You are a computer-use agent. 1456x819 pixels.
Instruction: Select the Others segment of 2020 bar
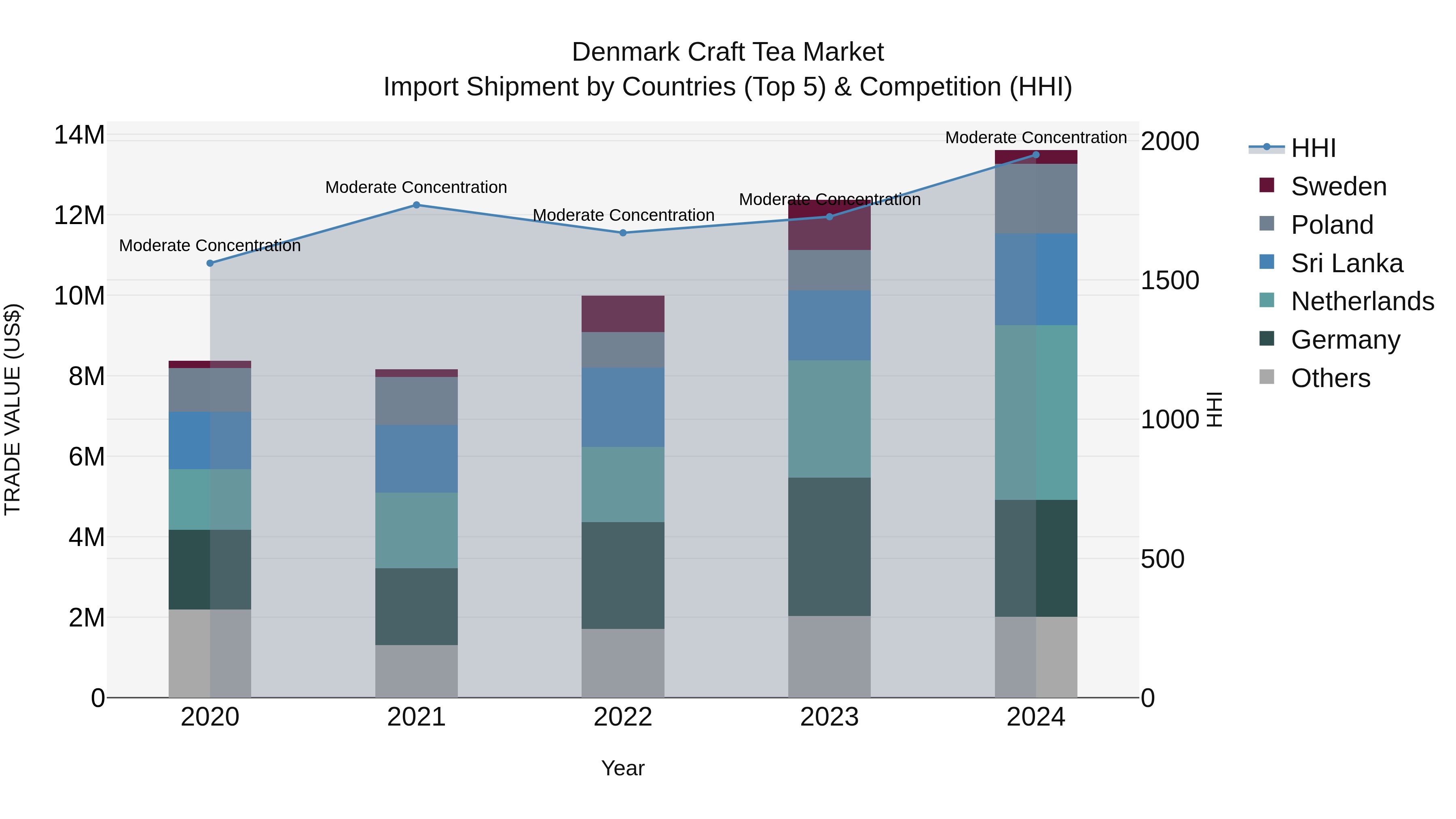210,654
